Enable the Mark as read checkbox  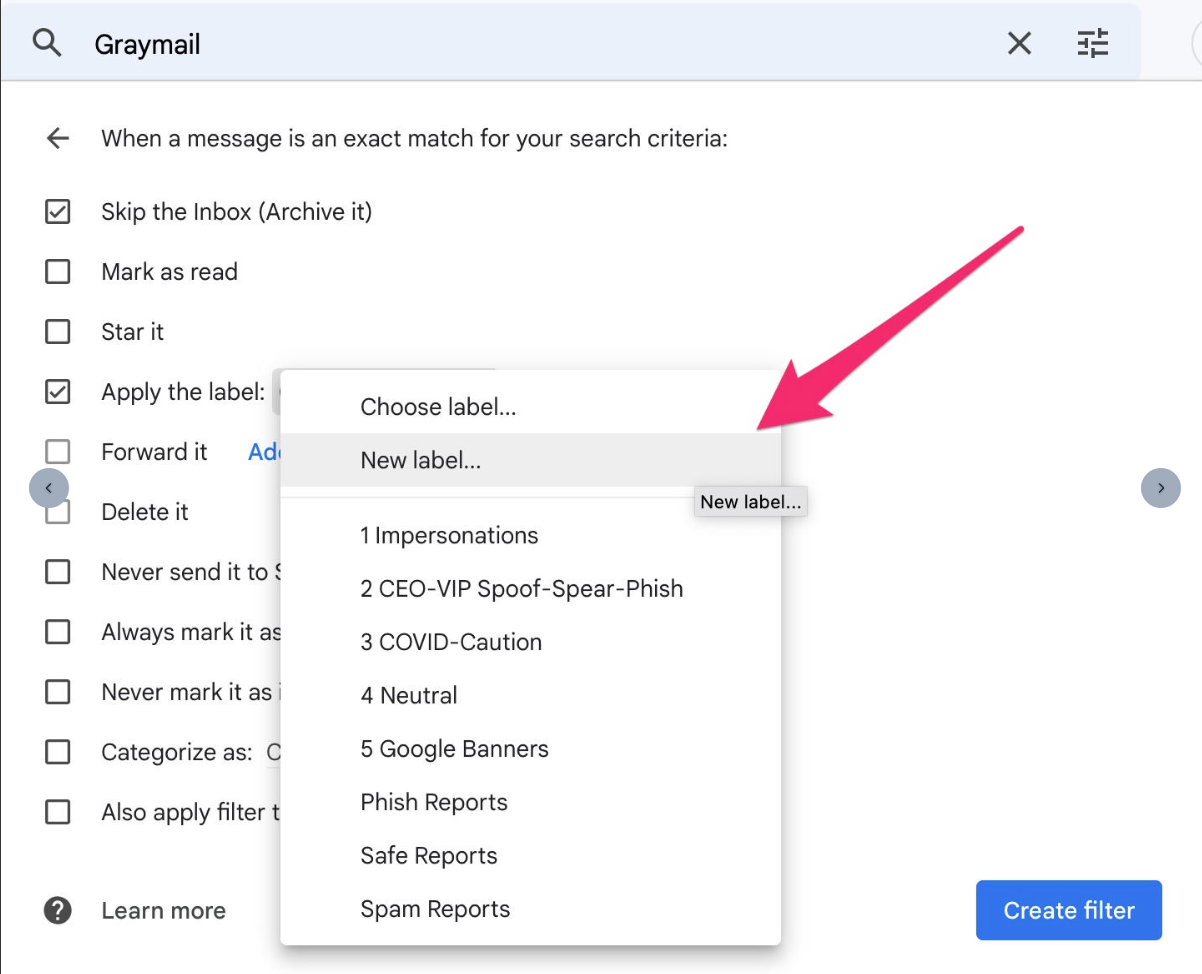[x=58, y=272]
